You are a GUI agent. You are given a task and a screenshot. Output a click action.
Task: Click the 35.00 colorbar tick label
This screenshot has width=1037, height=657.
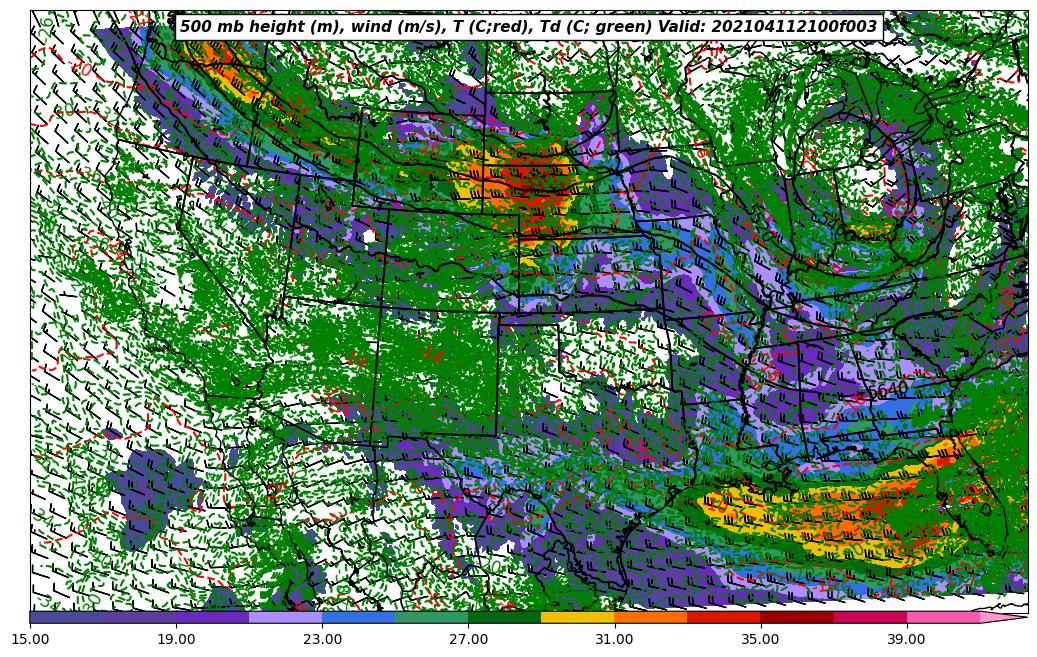pyautogui.click(x=760, y=637)
